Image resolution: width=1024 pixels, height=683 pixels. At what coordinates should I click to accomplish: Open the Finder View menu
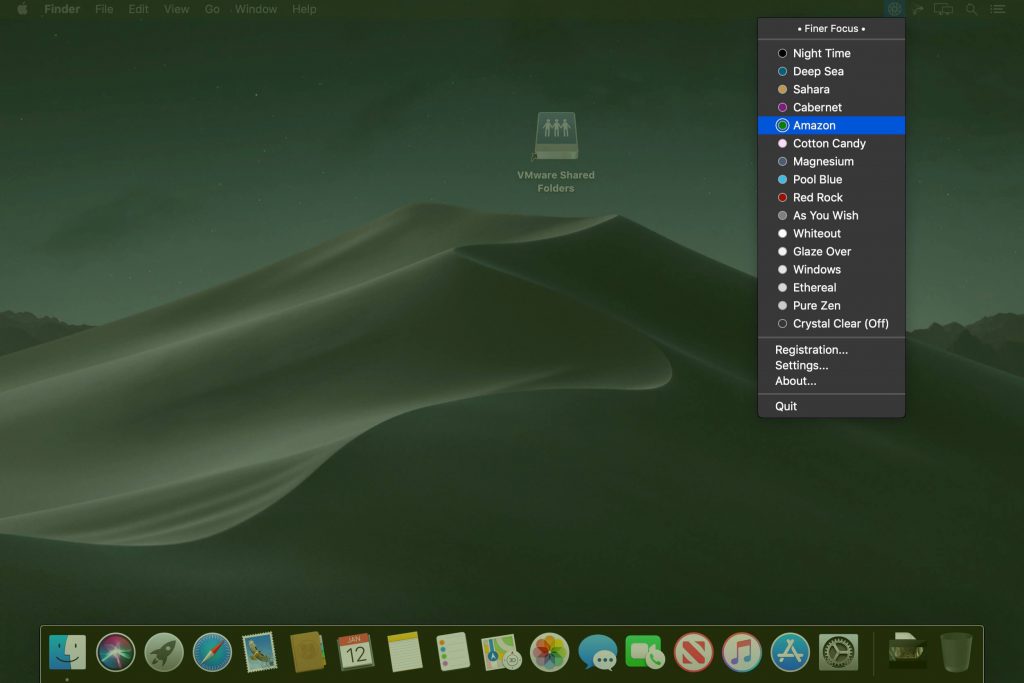[176, 9]
